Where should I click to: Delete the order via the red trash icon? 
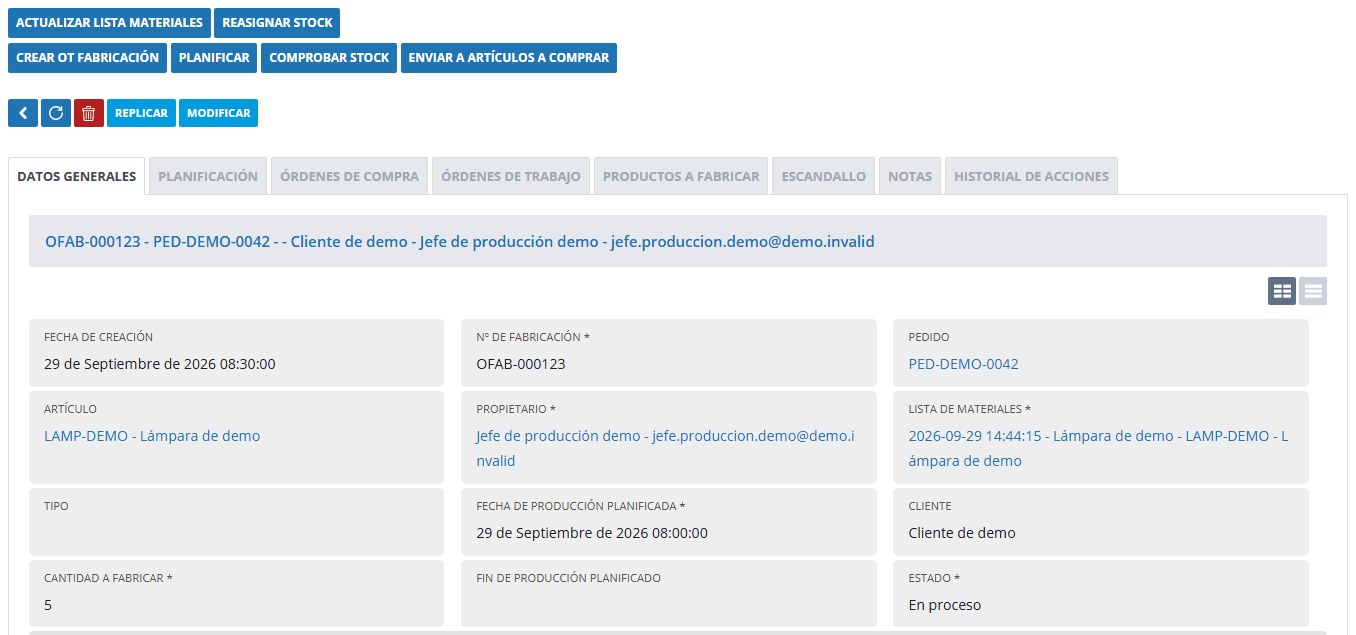coord(89,113)
